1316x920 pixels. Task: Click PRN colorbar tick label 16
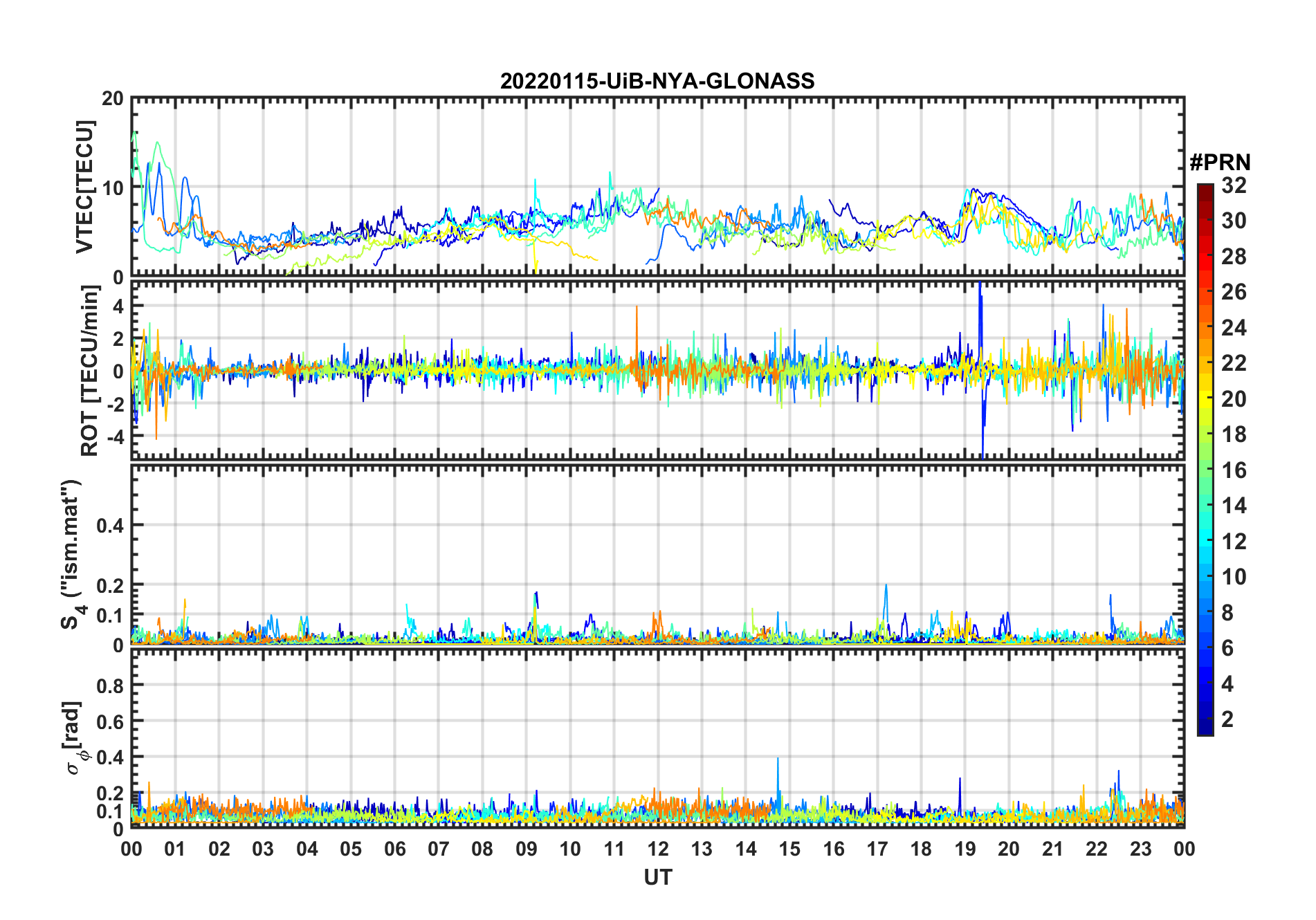click(1233, 470)
